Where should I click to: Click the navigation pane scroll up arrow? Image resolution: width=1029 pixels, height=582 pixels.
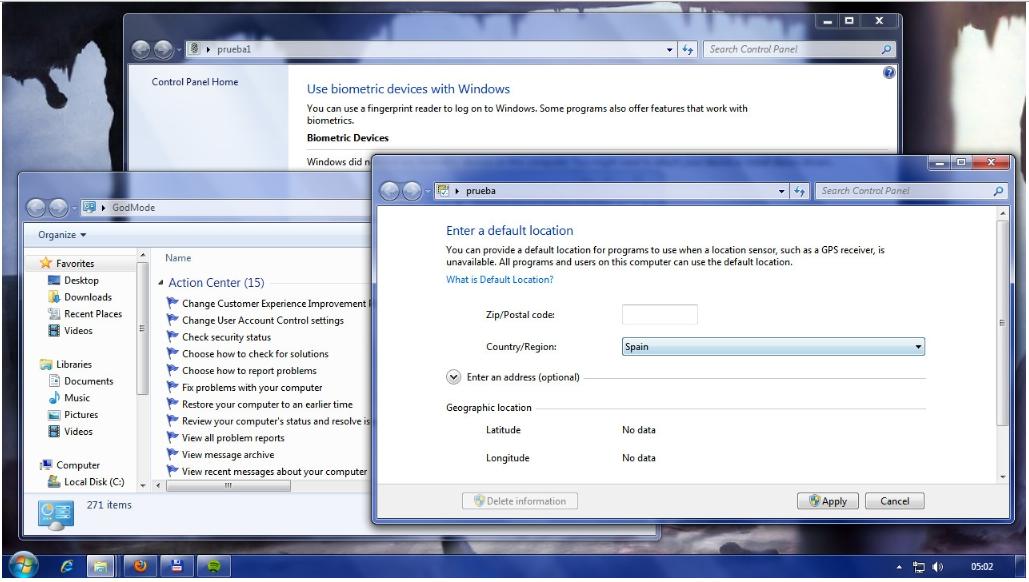142,255
